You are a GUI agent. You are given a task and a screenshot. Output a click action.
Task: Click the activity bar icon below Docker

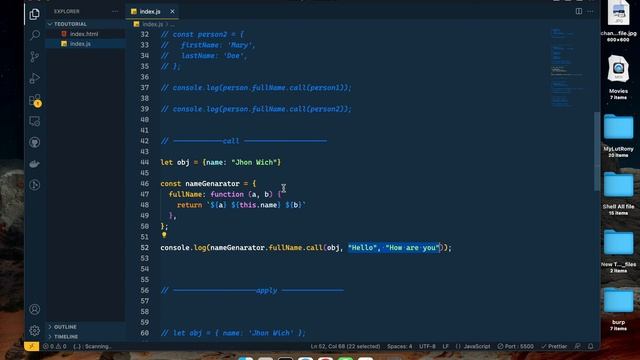[35, 185]
